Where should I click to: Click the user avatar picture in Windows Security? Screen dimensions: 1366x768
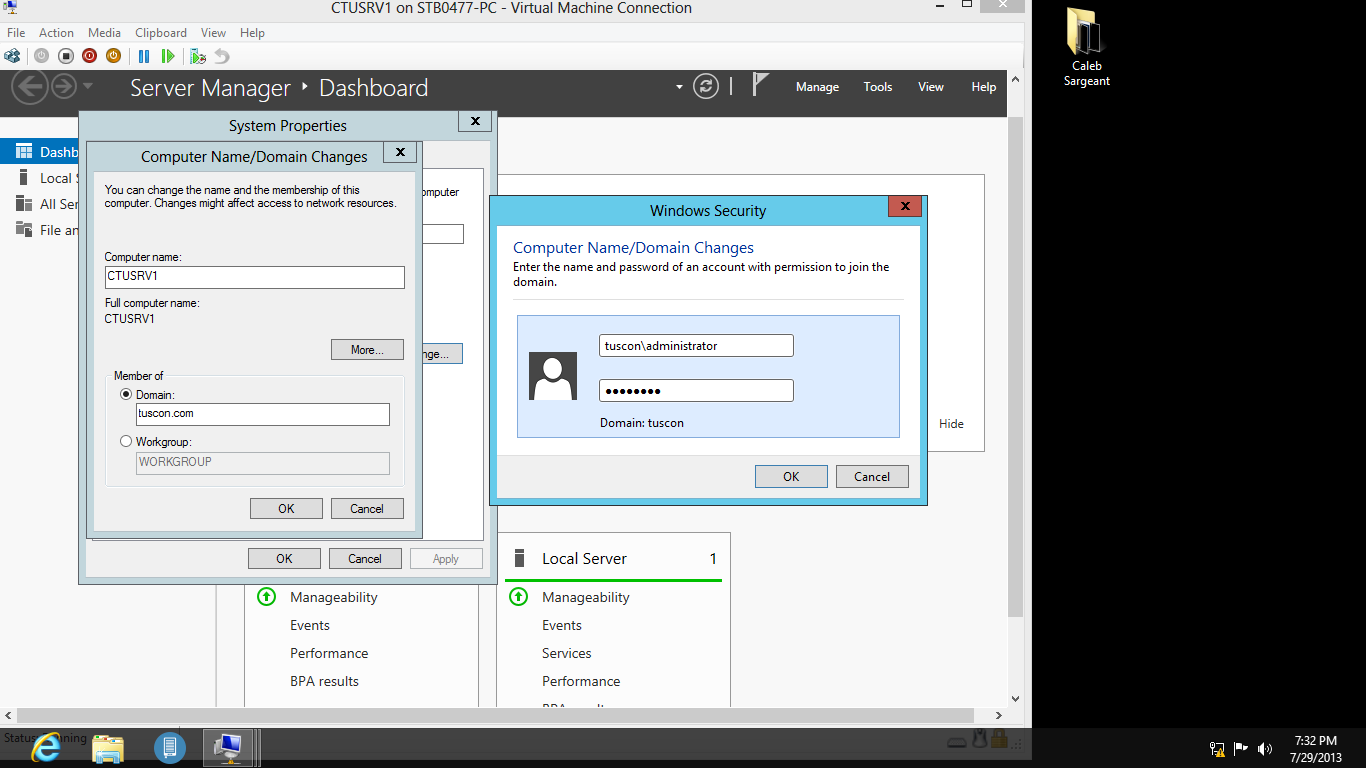click(x=553, y=376)
